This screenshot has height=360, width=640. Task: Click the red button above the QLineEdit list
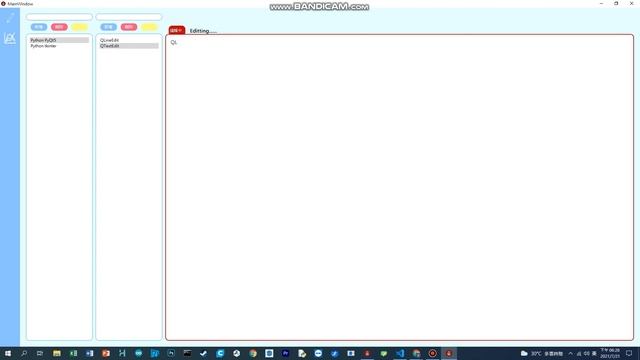click(129, 27)
